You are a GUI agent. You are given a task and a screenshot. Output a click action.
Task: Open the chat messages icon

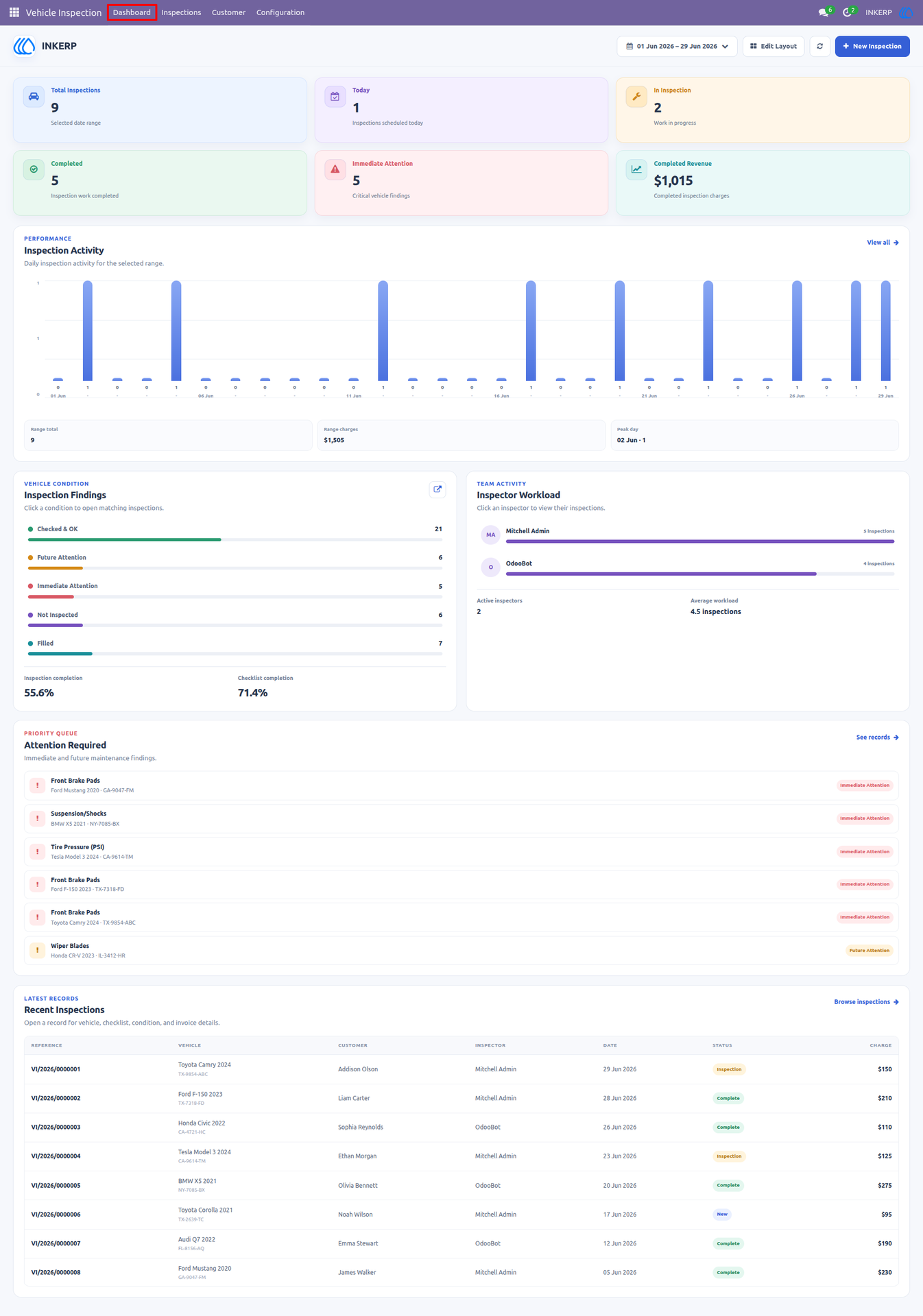(824, 12)
